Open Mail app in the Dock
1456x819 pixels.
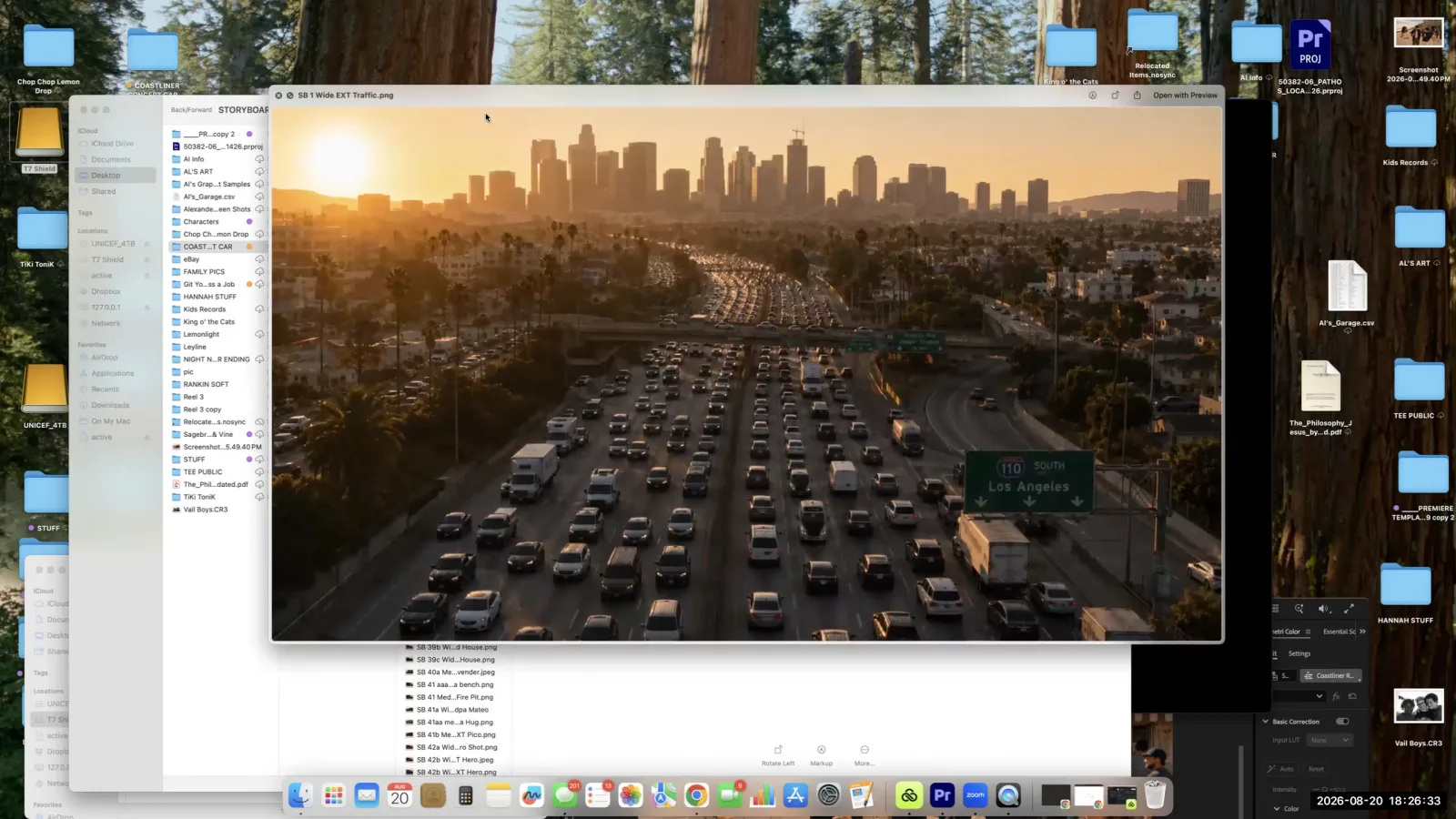point(367,795)
